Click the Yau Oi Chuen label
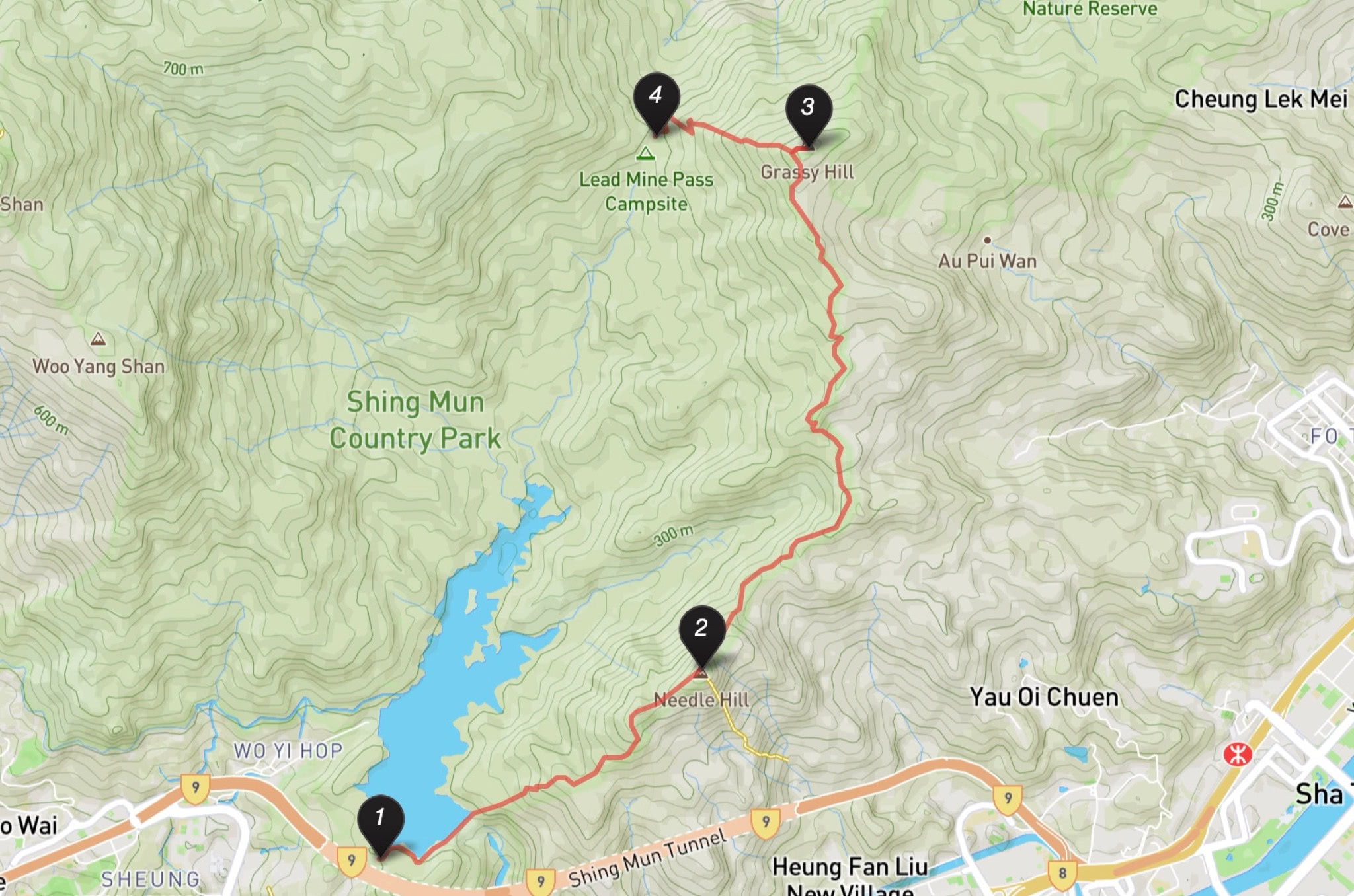1354x896 pixels. click(x=1044, y=697)
